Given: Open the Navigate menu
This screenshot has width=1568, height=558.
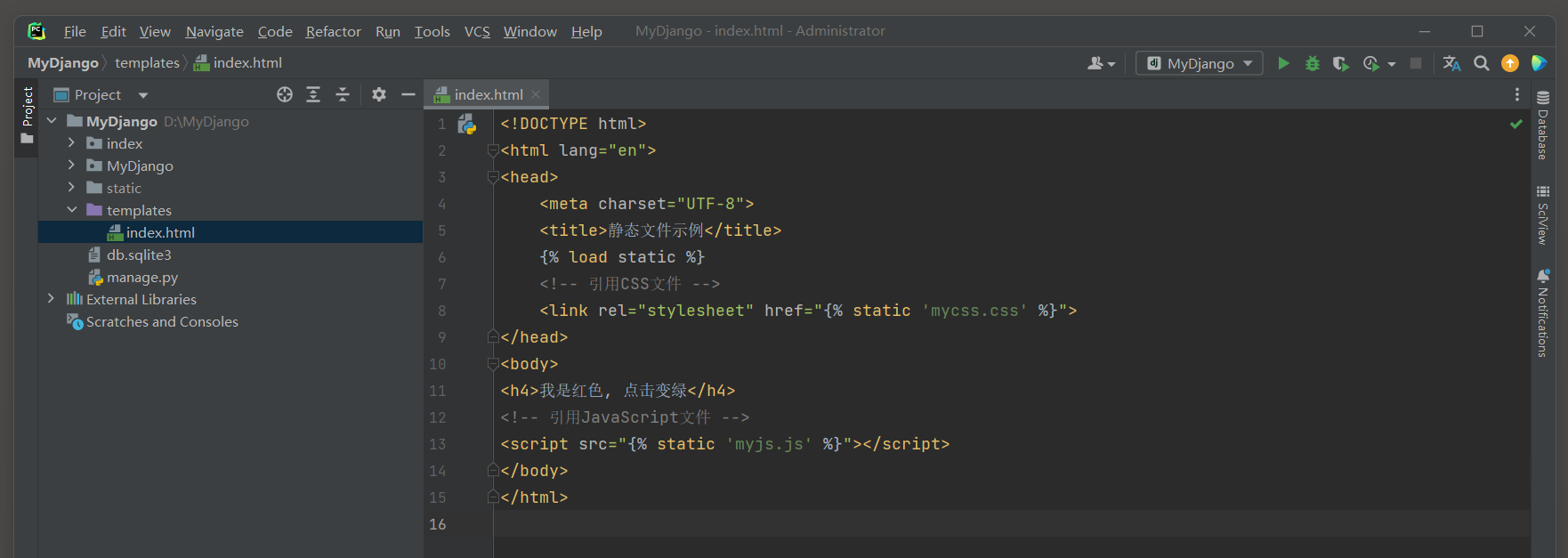Looking at the screenshot, I should pos(214,31).
